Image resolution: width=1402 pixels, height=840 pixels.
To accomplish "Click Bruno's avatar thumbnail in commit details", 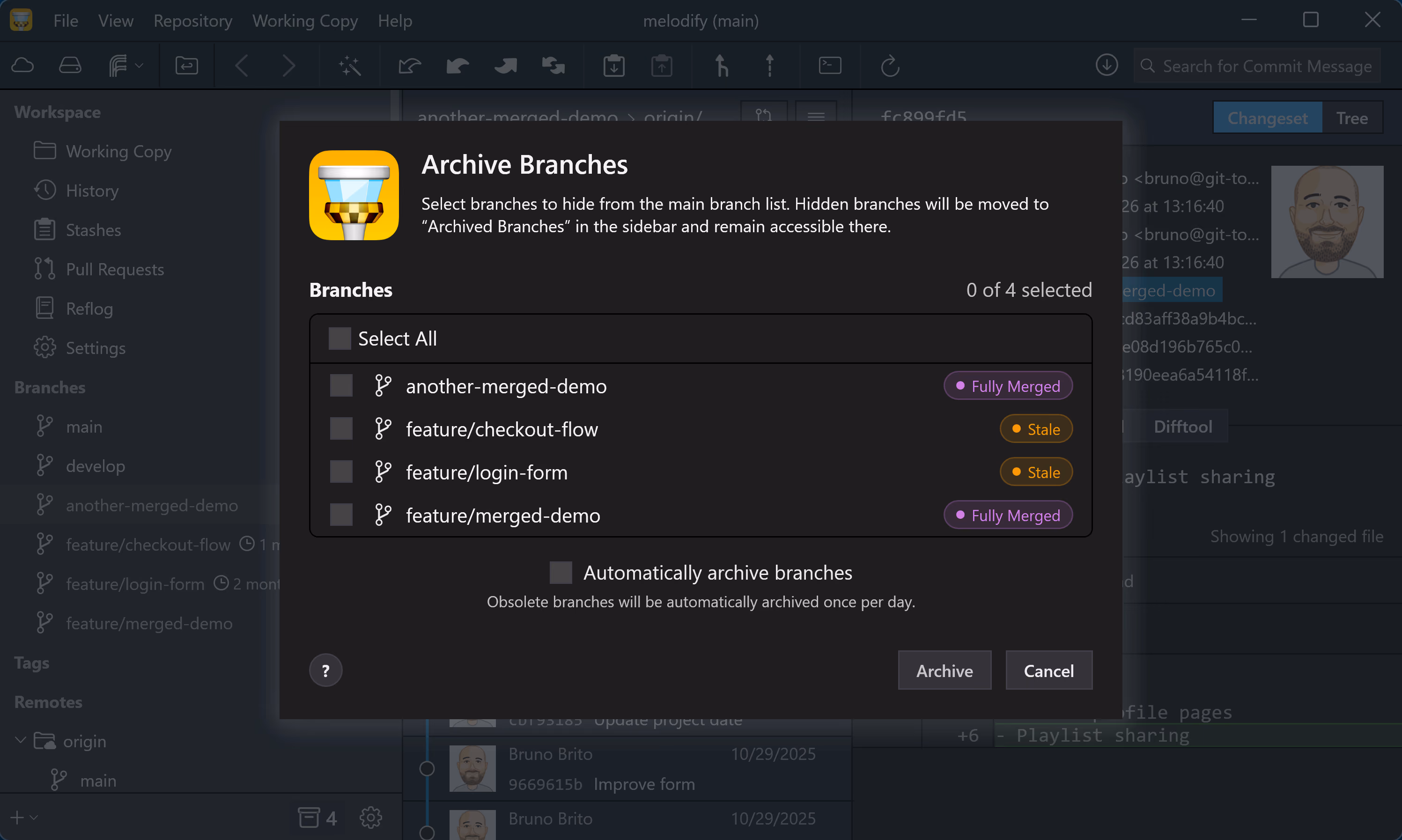I will click(1327, 222).
